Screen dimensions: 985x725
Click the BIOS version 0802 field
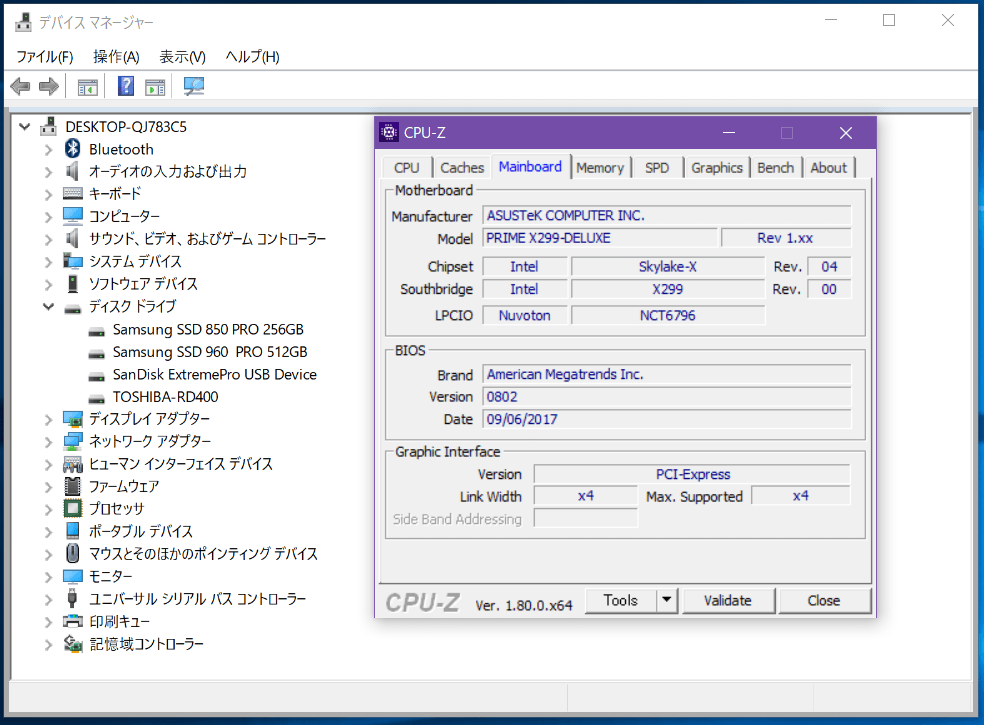click(x=667, y=397)
